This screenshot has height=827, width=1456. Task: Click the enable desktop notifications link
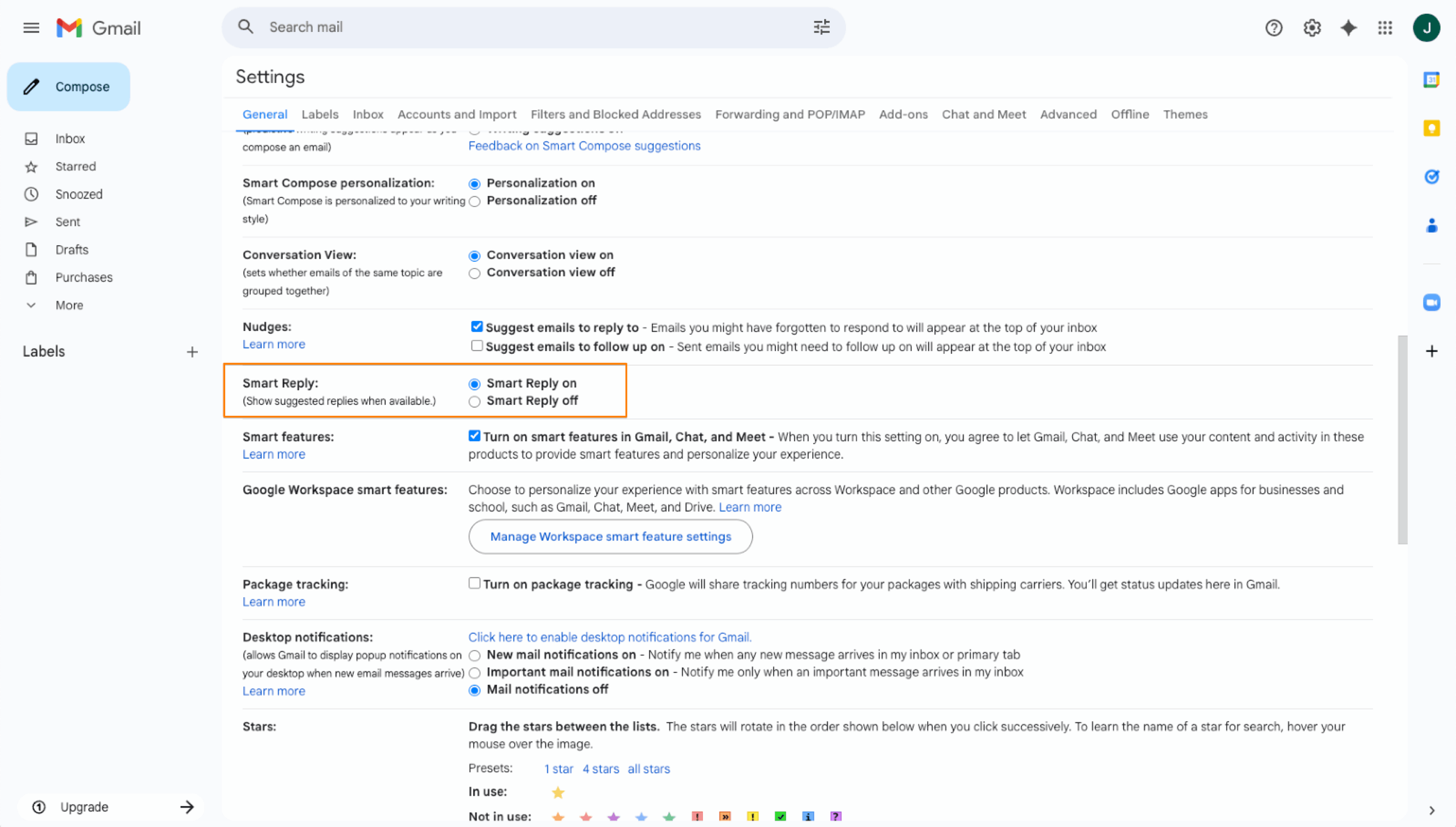pos(610,637)
